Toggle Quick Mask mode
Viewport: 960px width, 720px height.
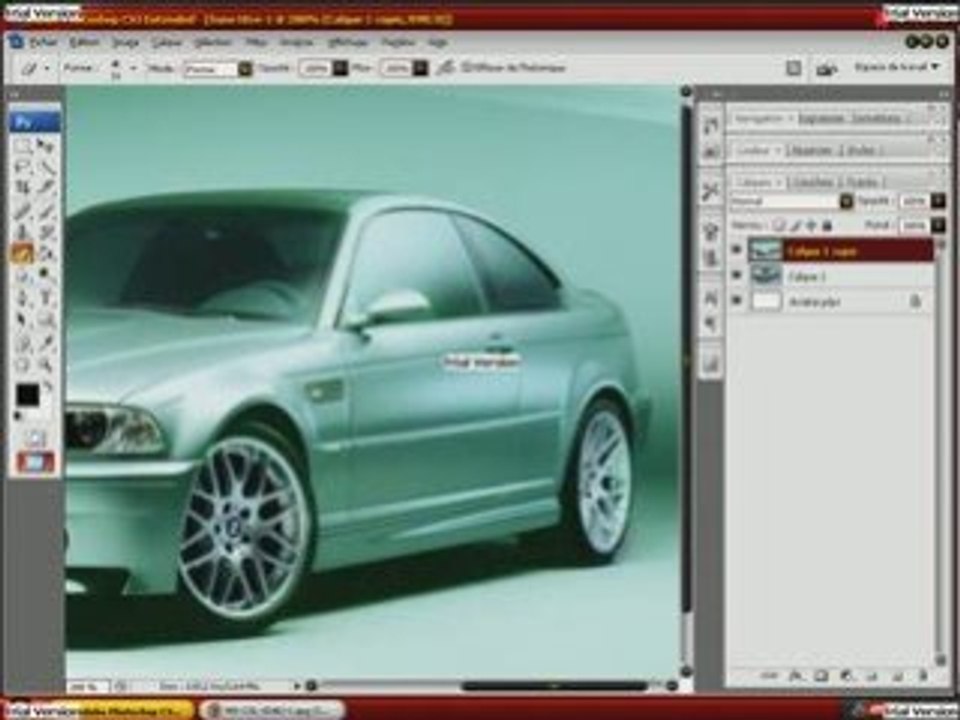[36, 436]
